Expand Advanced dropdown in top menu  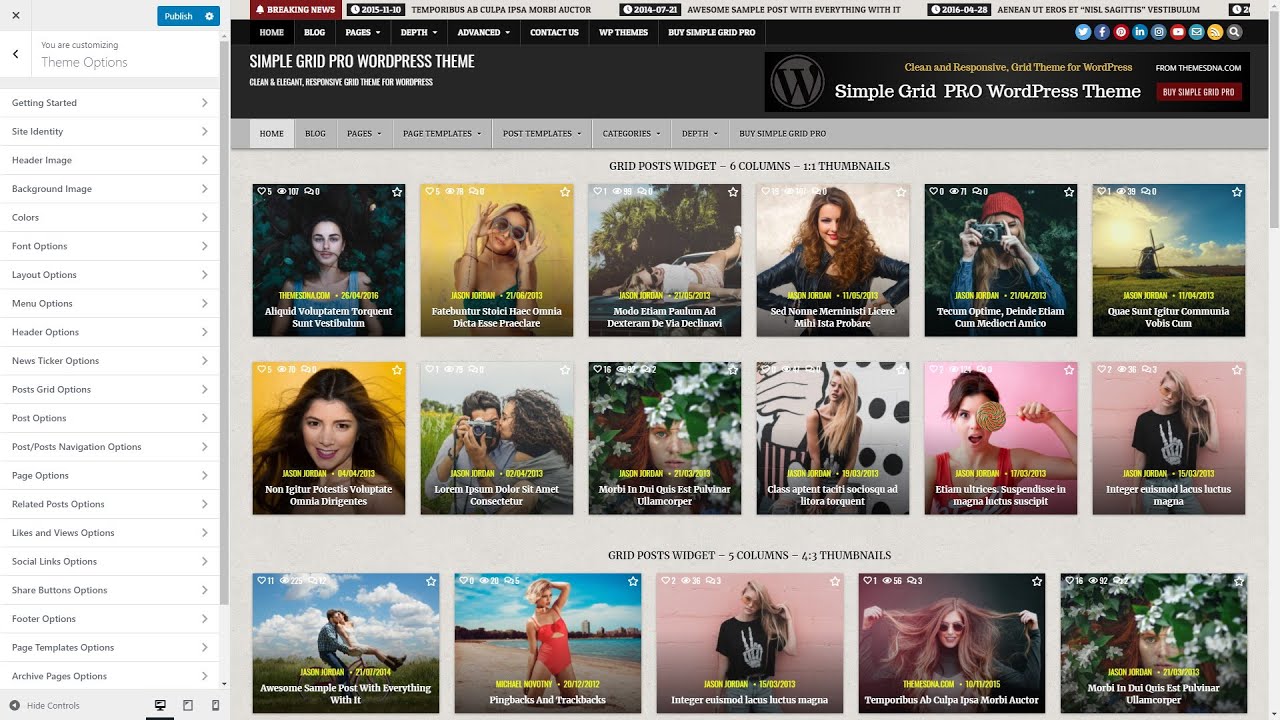pyautogui.click(x=484, y=32)
